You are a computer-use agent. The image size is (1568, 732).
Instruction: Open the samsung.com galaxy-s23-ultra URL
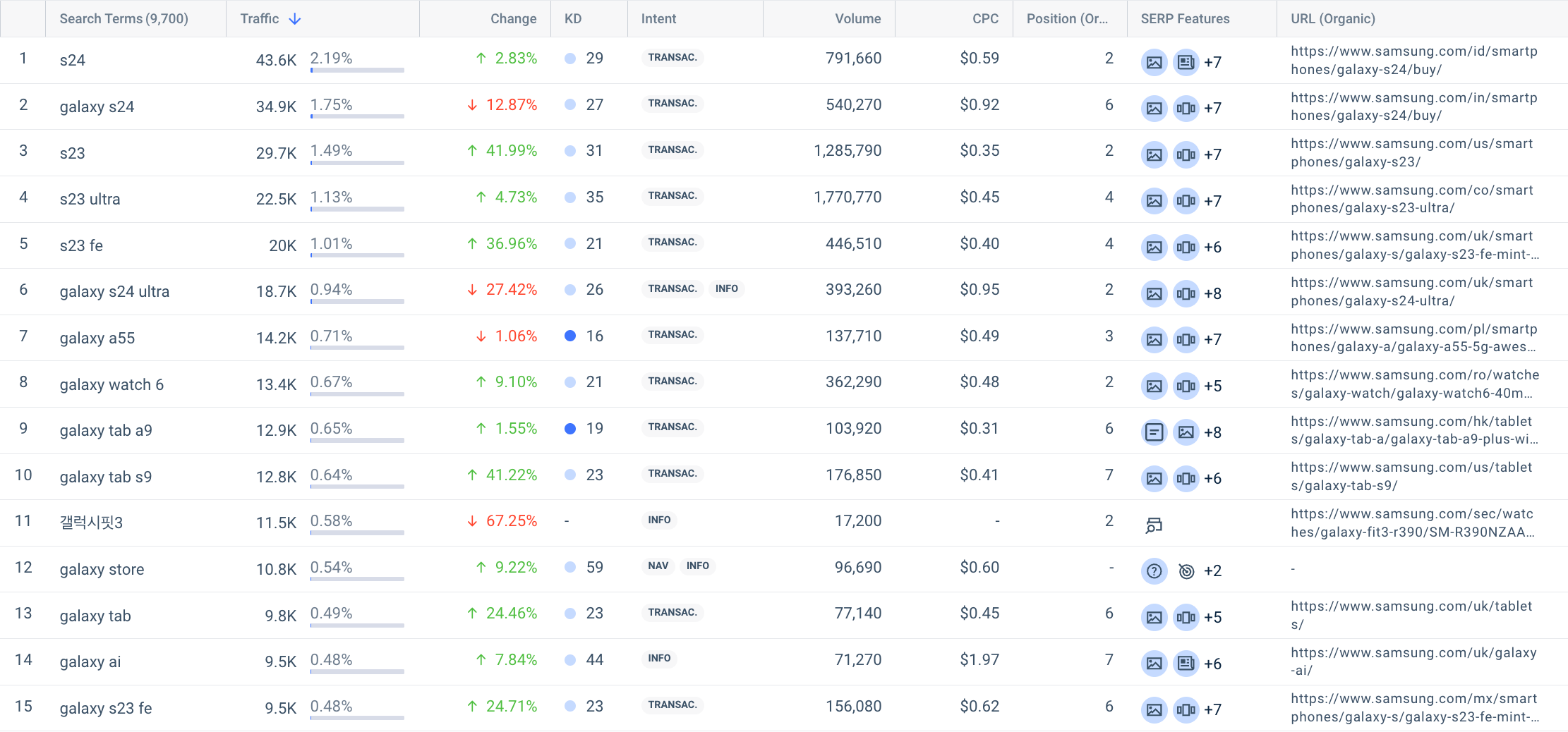[x=1411, y=199]
